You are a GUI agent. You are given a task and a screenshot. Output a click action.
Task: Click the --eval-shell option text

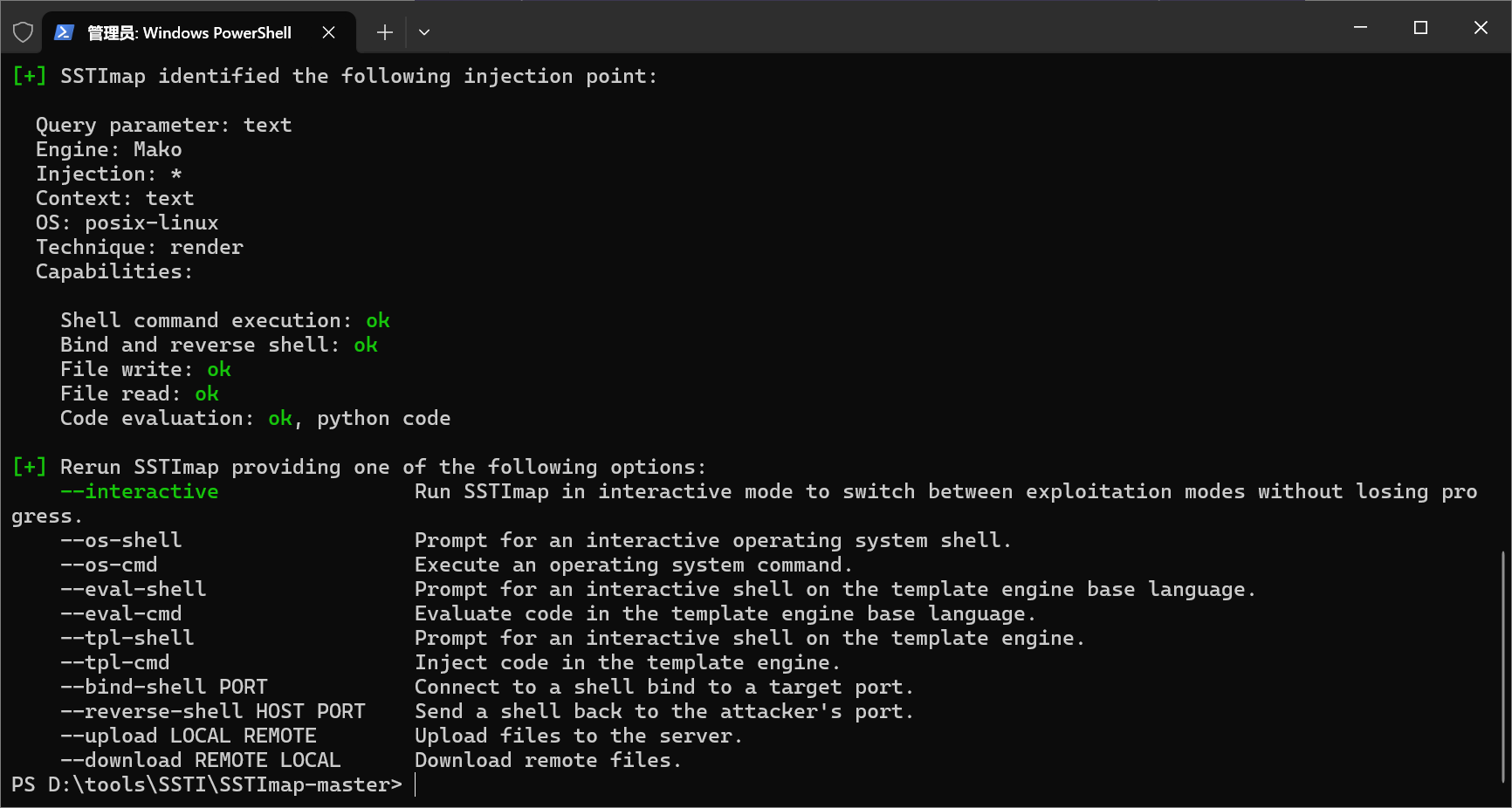click(134, 590)
